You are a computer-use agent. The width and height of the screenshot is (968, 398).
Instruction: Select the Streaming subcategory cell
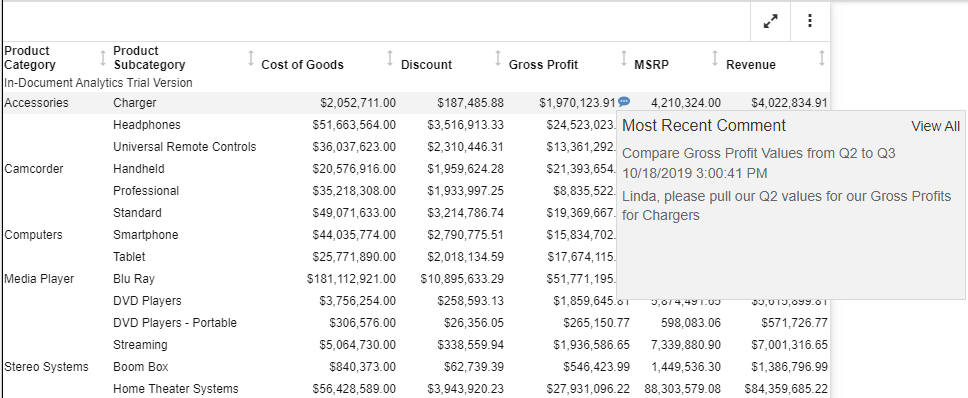pos(140,345)
